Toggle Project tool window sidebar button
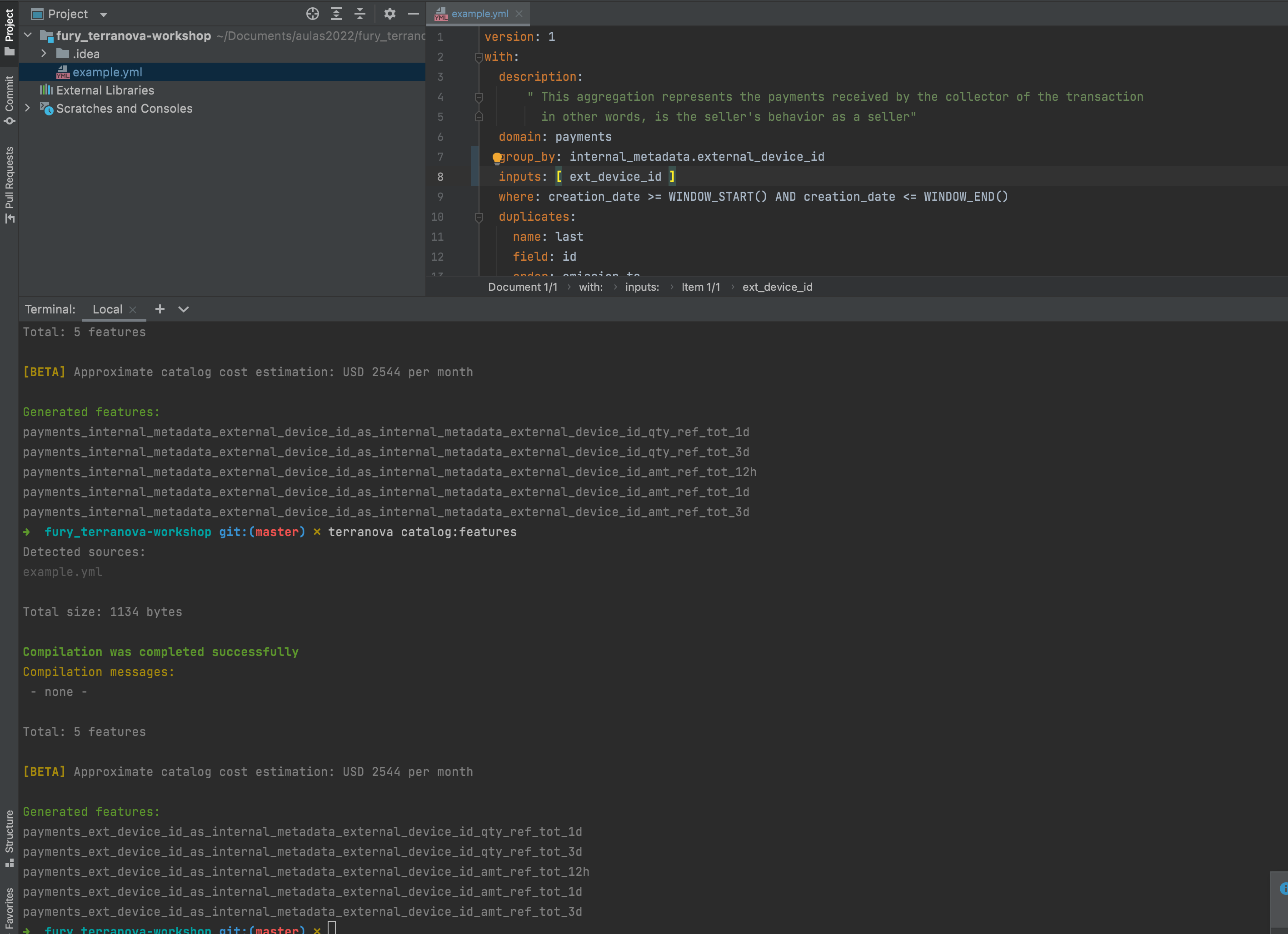 click(x=9, y=32)
